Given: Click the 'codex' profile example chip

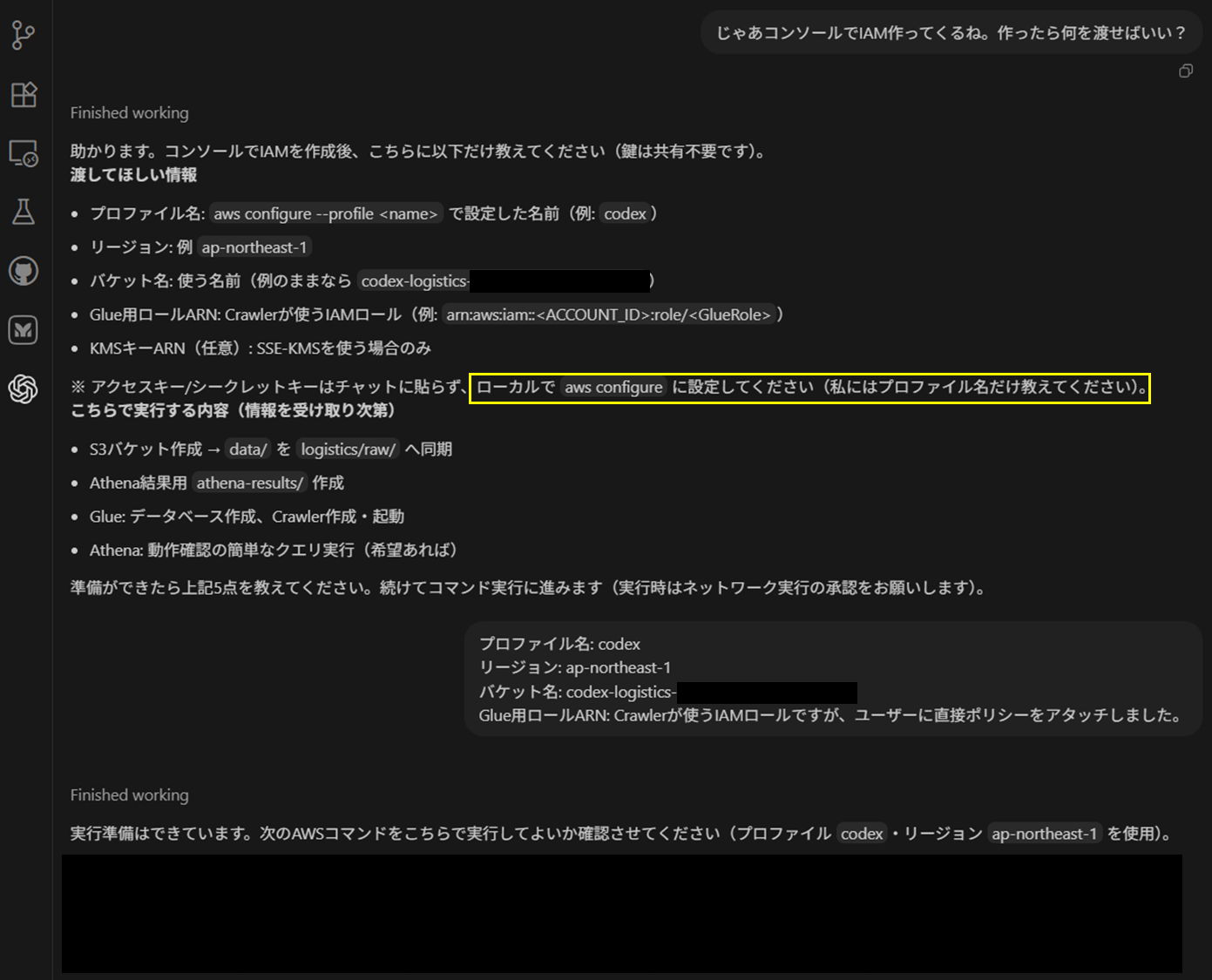Looking at the screenshot, I should tap(626, 213).
